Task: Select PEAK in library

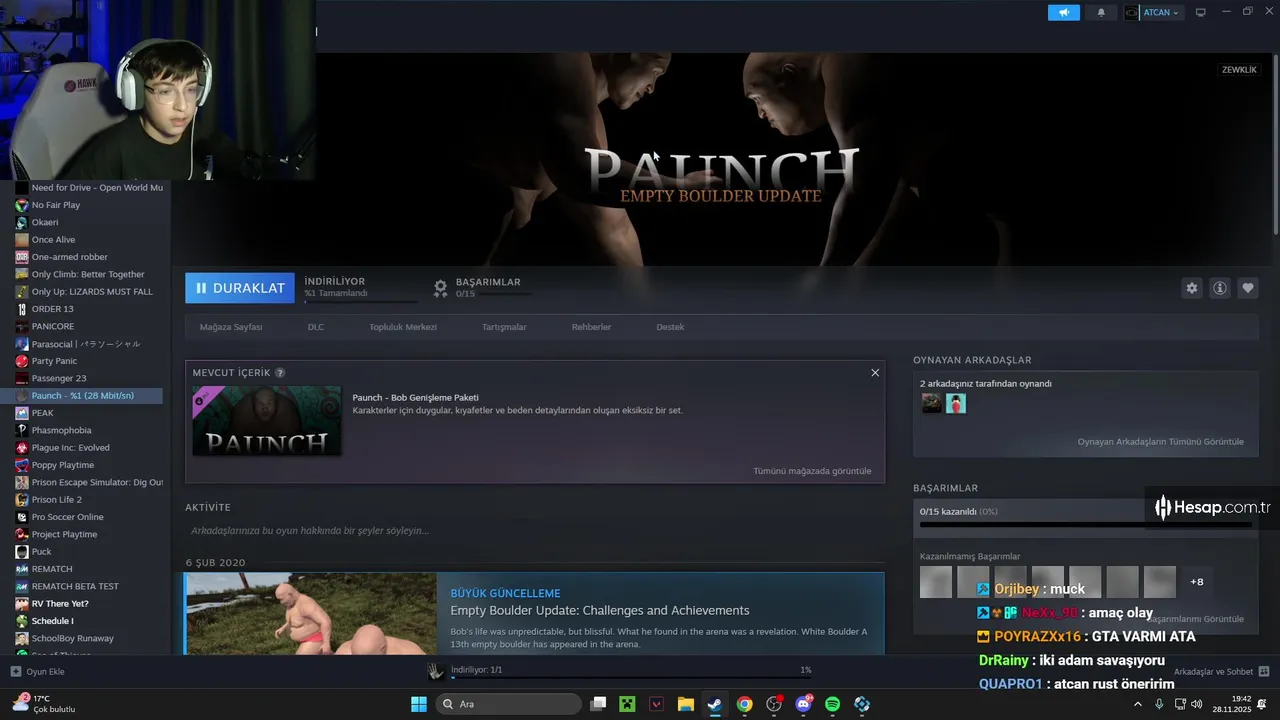Action: [89, 413]
